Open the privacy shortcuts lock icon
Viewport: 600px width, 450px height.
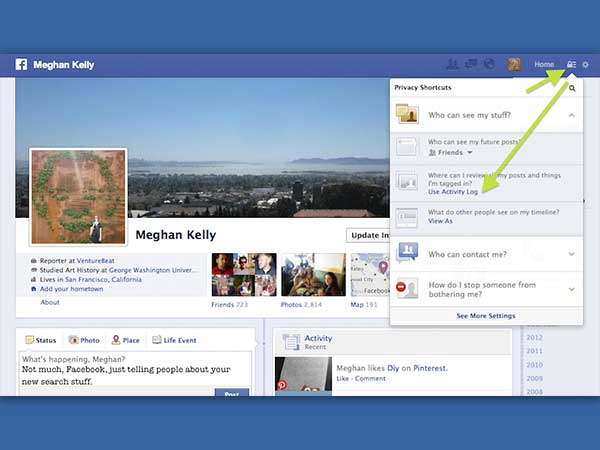pos(571,64)
